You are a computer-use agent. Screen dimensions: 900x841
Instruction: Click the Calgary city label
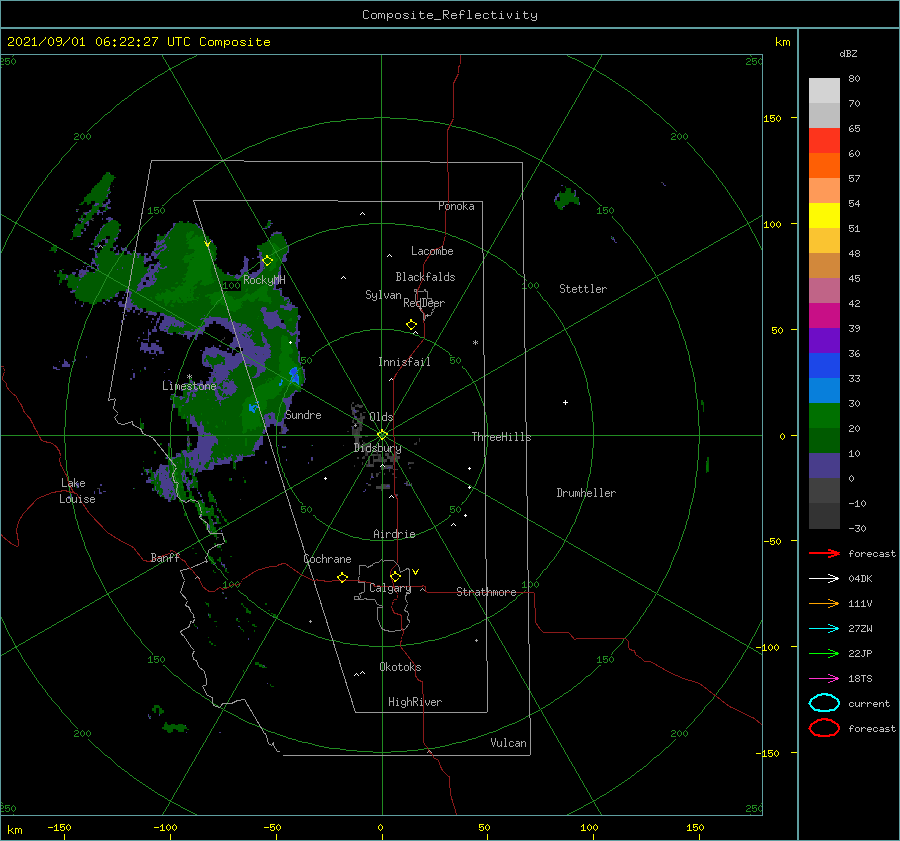[x=390, y=588]
